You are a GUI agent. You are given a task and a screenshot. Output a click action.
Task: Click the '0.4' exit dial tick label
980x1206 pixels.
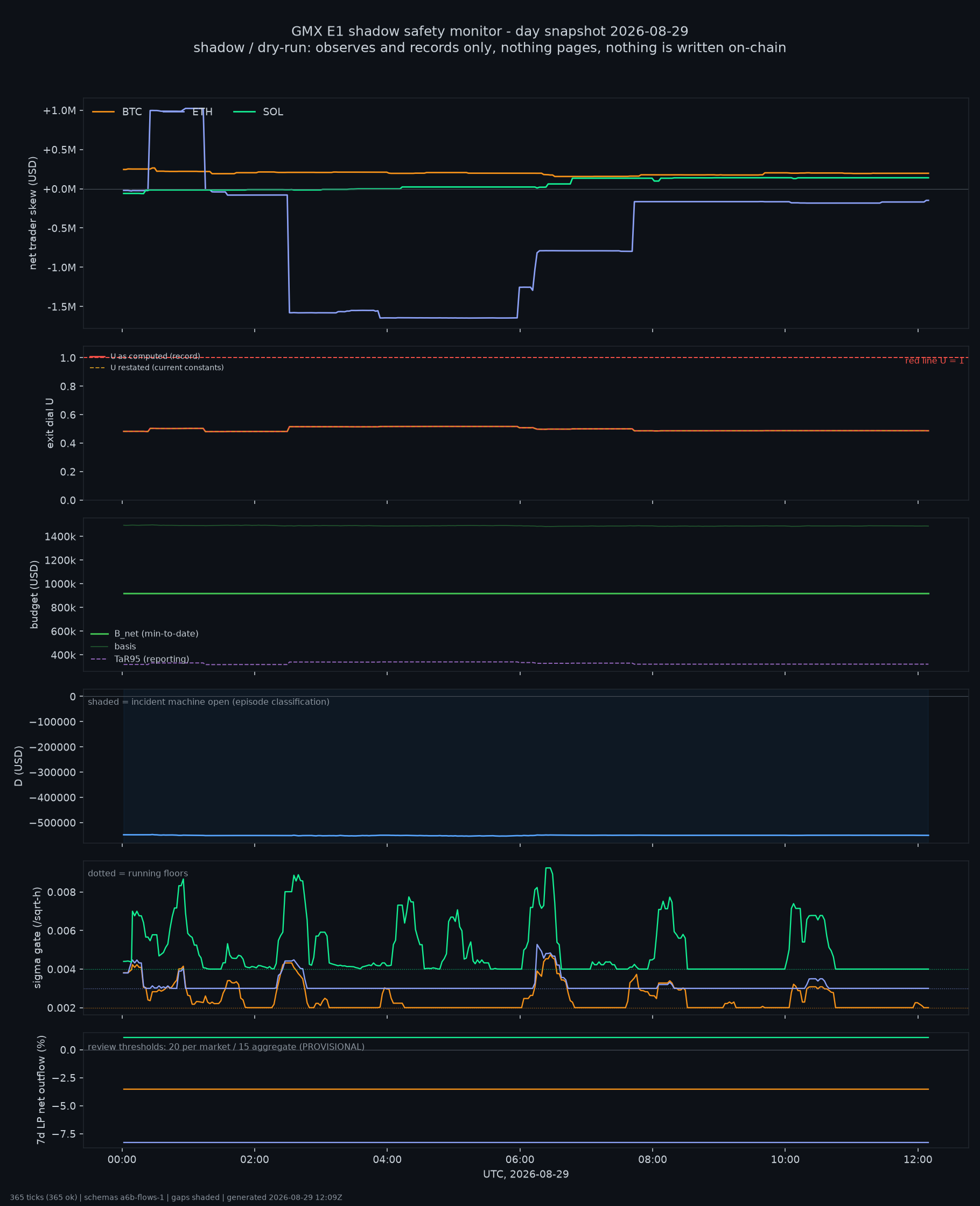(68, 444)
